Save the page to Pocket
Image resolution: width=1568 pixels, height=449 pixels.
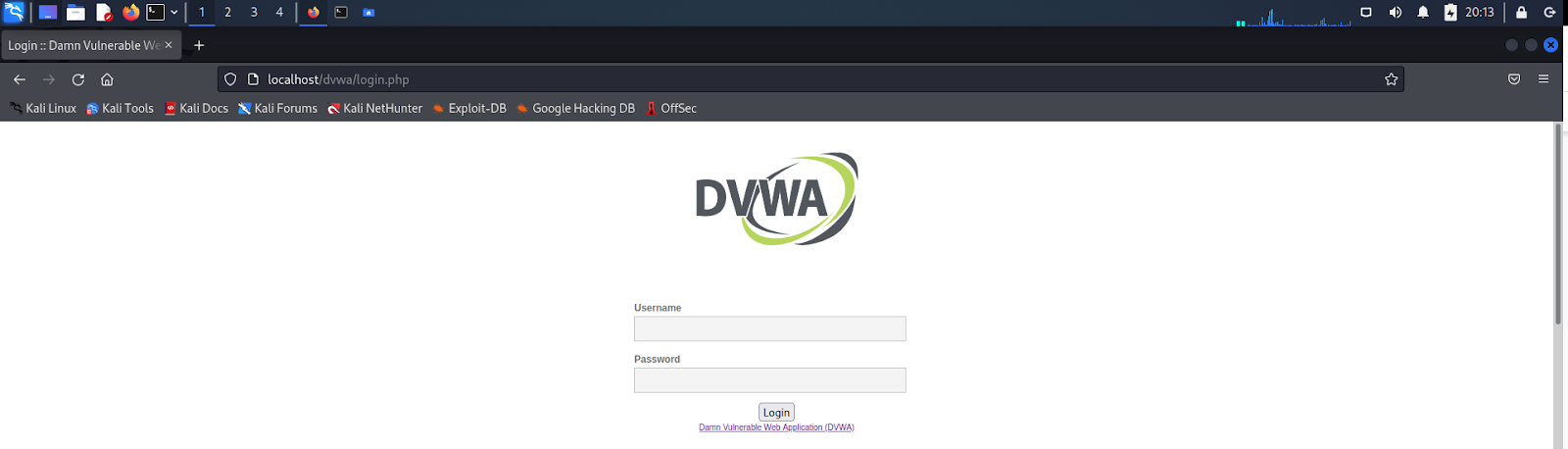(1514, 79)
